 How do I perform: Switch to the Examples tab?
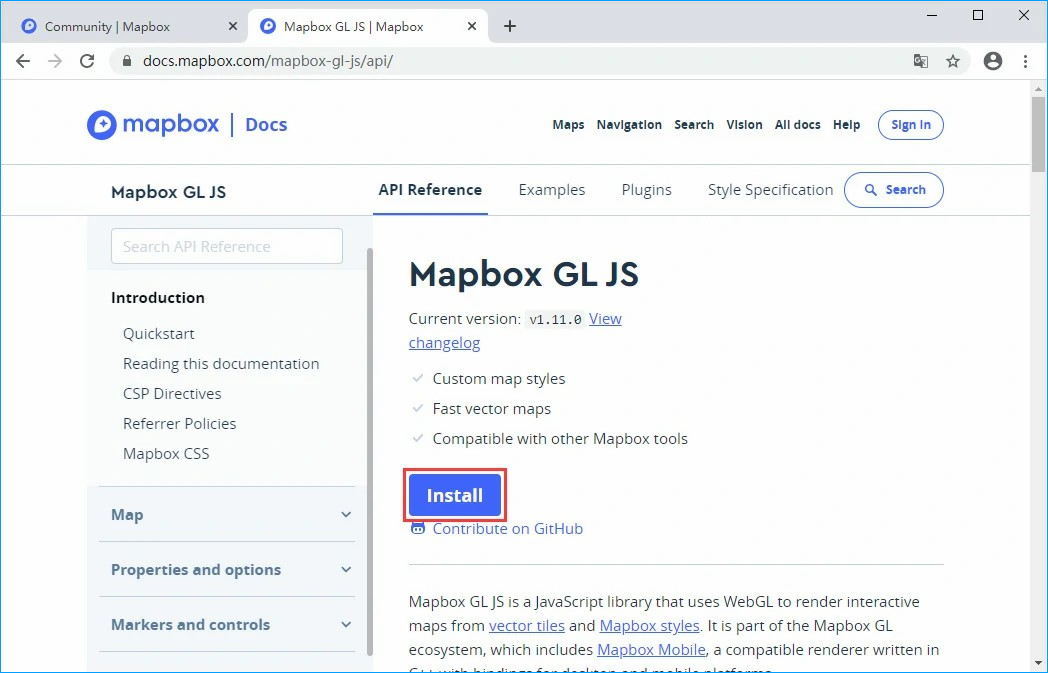(551, 189)
